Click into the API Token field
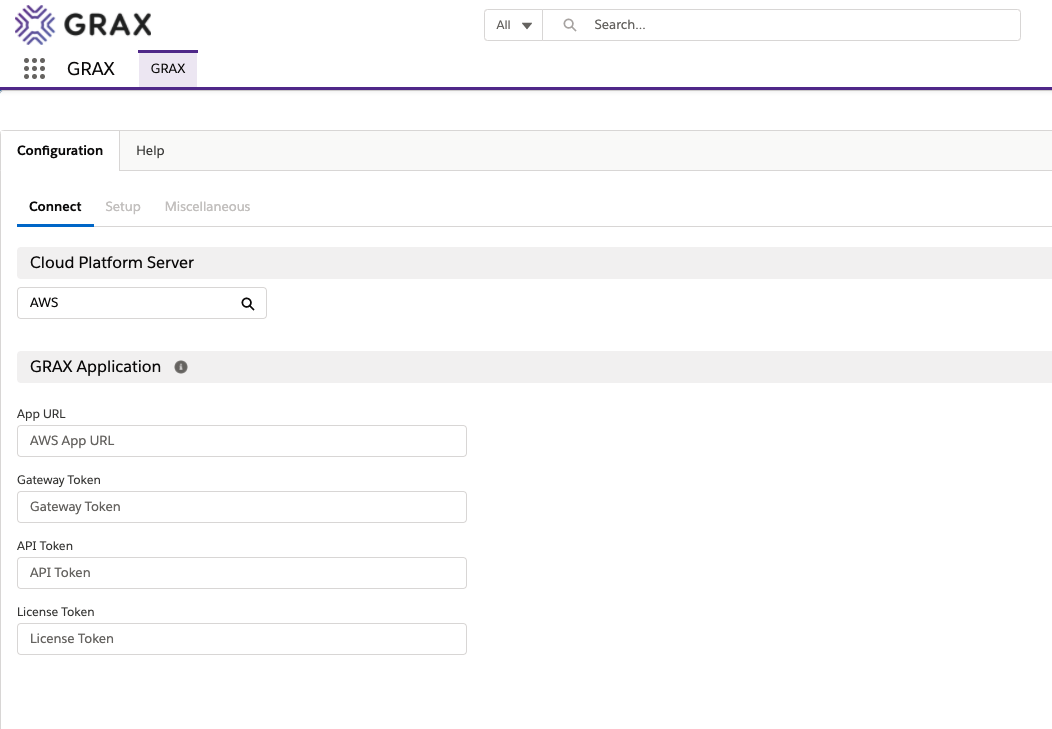 point(242,573)
